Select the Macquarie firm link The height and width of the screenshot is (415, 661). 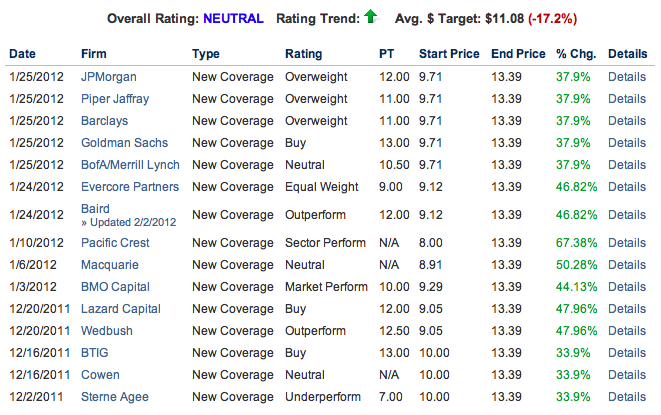[110, 265]
